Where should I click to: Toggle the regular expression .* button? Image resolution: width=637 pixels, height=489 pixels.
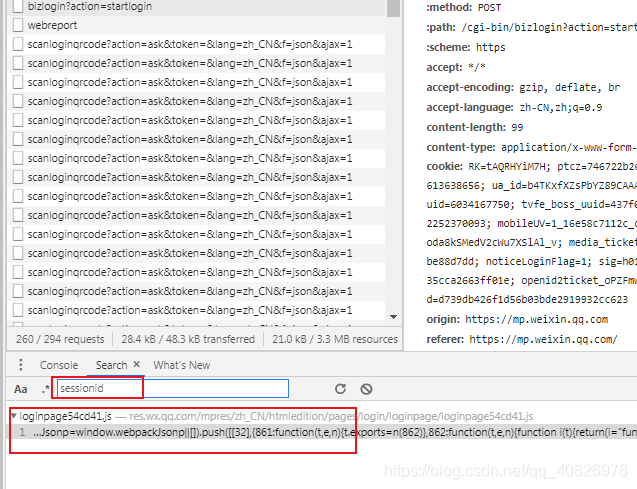(46, 389)
